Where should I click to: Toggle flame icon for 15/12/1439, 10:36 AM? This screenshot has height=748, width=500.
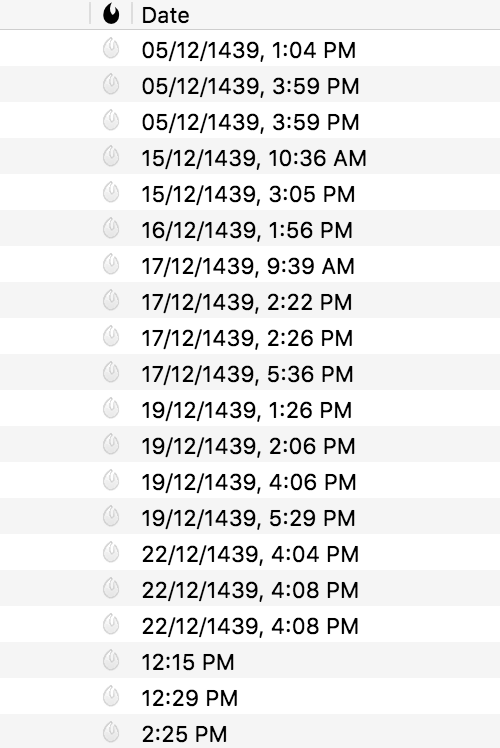pyautogui.click(x=111, y=157)
